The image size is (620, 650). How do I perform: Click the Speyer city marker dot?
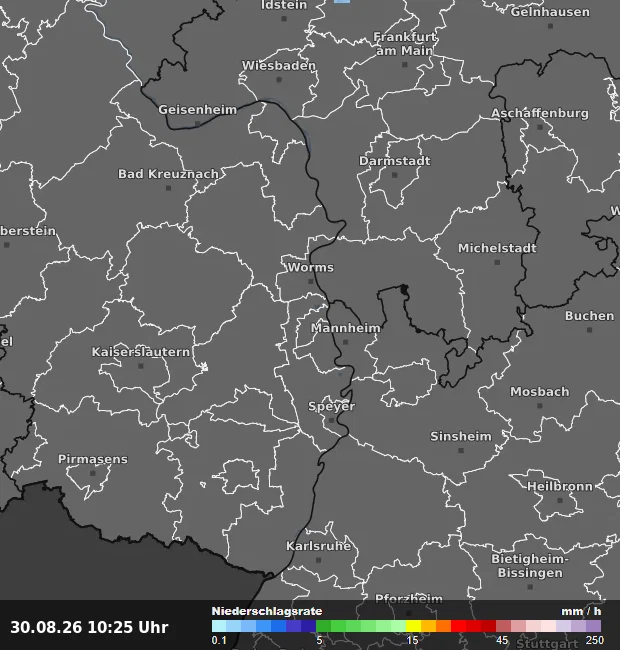pos(332,420)
